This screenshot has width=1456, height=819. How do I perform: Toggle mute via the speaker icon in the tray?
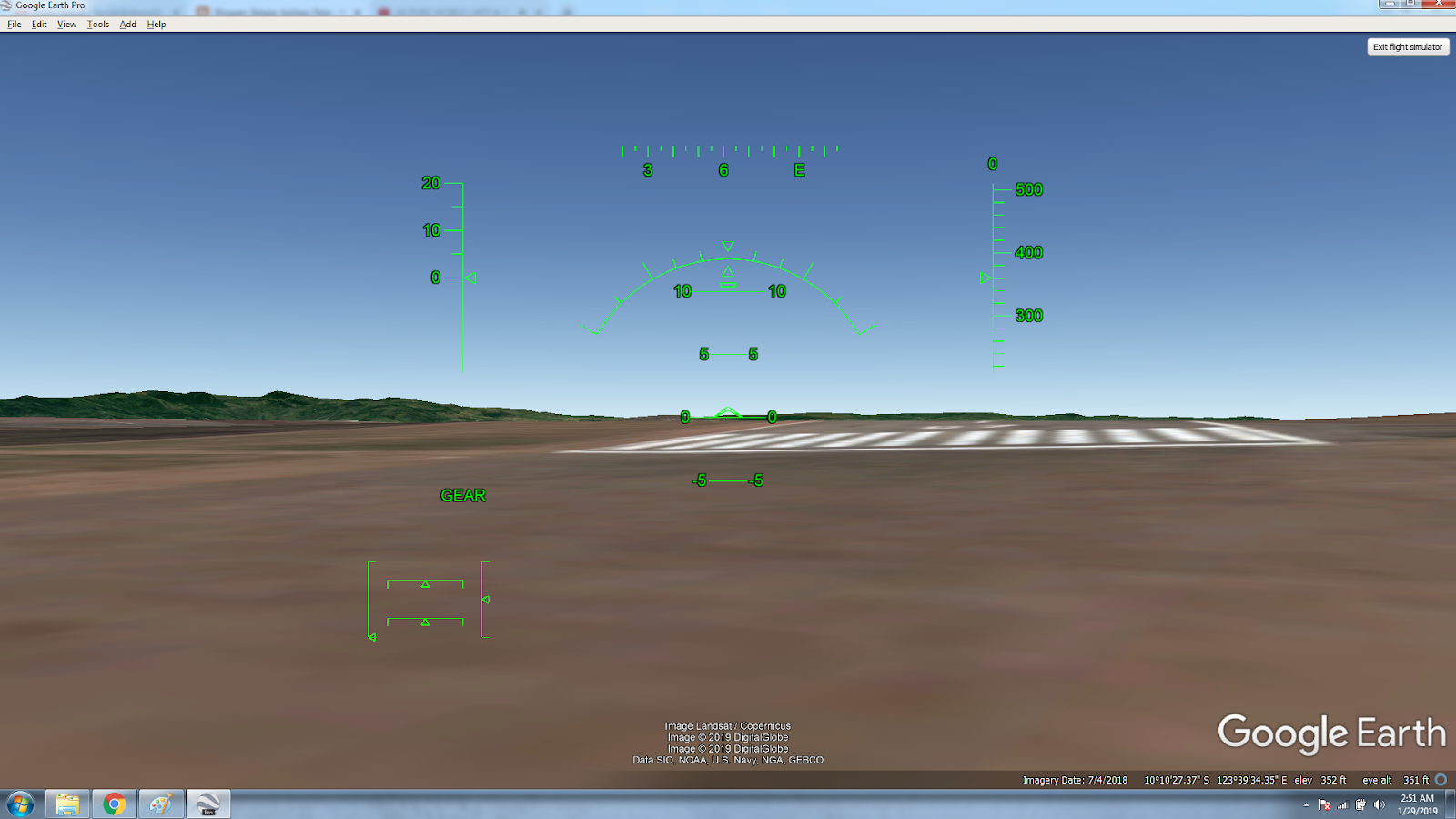(x=1378, y=804)
